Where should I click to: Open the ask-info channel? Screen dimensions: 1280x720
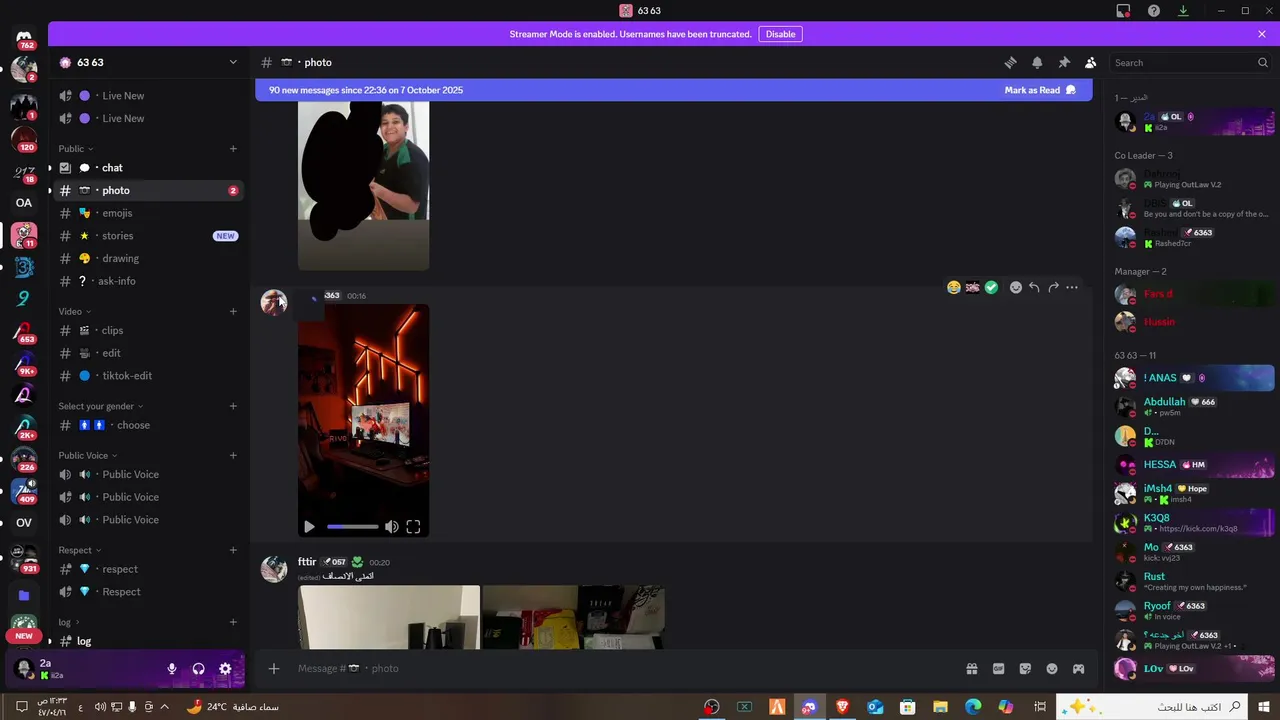[x=149, y=281]
